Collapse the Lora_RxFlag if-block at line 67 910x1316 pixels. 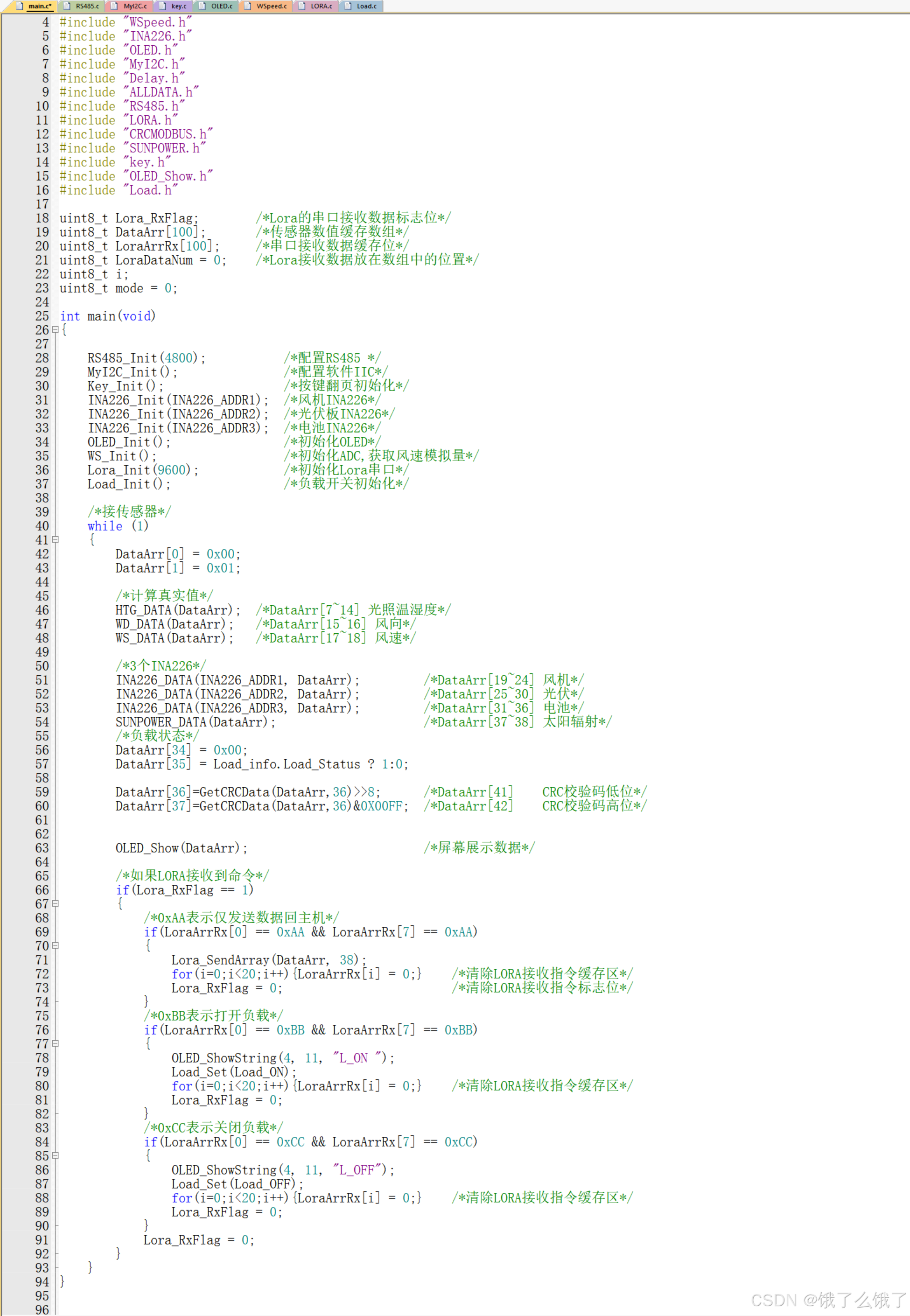(56, 904)
